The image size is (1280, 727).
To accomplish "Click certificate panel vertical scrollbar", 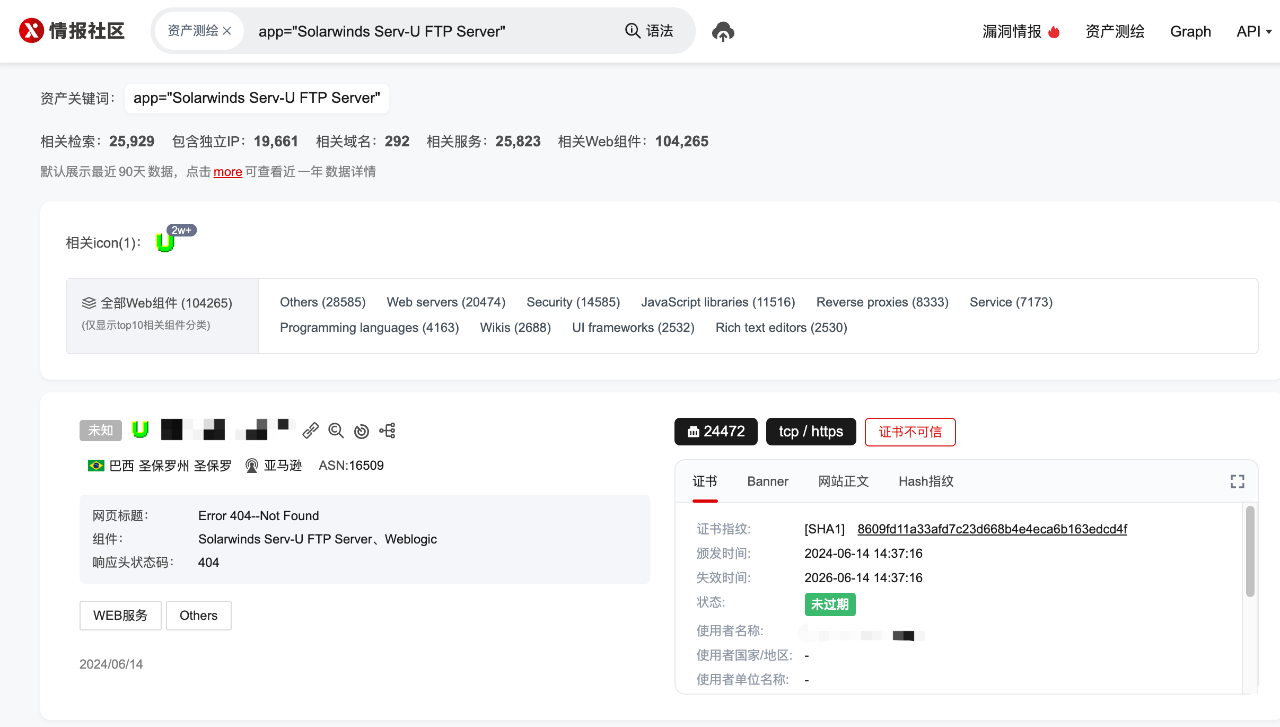I will (1250, 552).
